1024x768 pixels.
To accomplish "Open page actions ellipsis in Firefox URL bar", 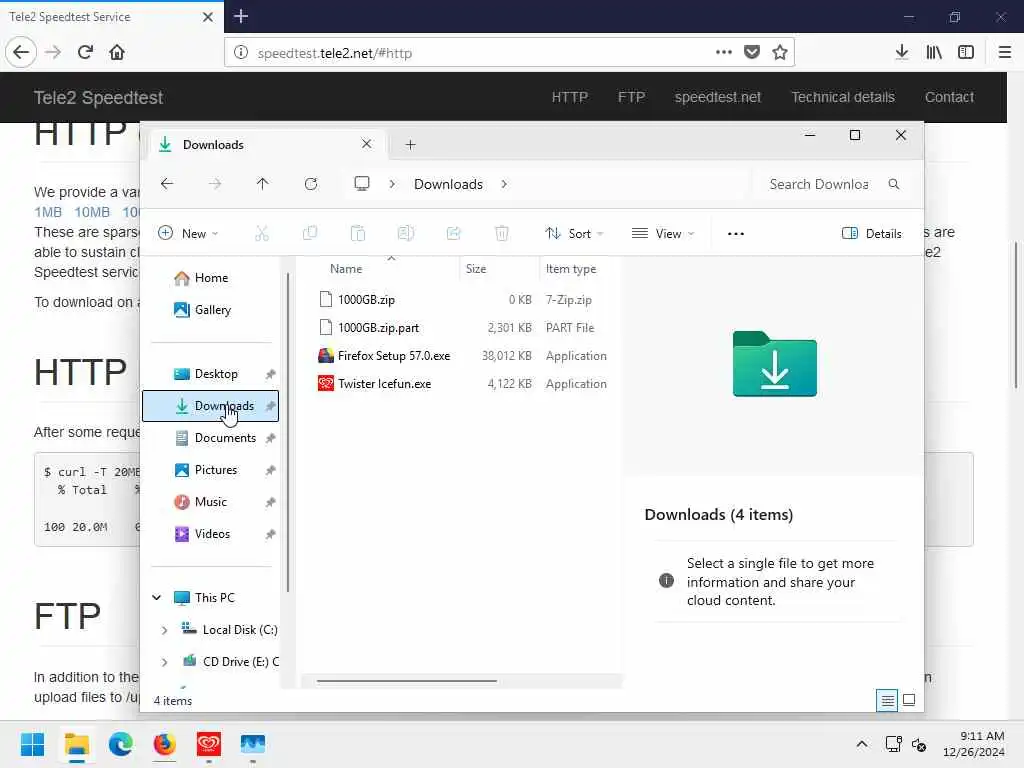I will point(724,52).
